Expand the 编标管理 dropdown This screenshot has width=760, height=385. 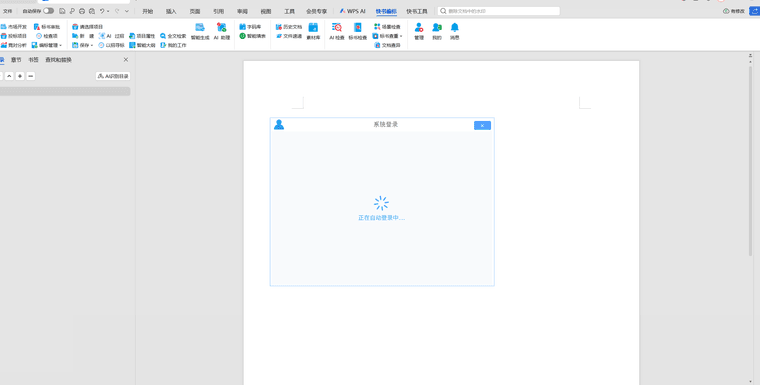point(60,46)
